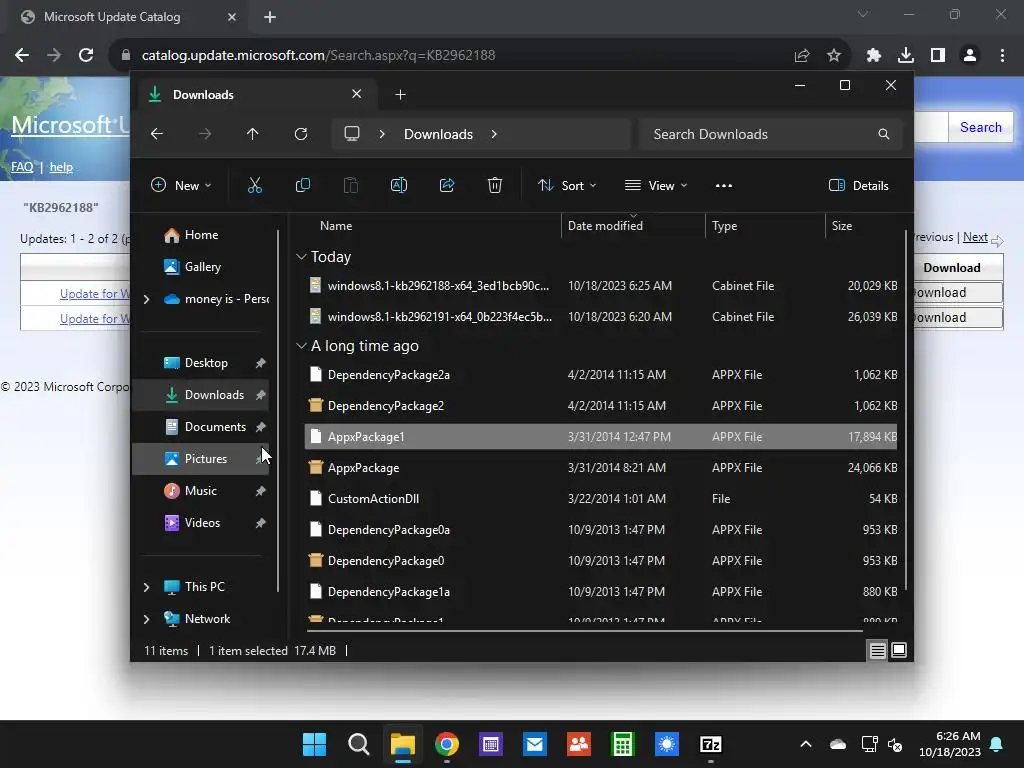Go back in File Explorer

pyautogui.click(x=157, y=134)
